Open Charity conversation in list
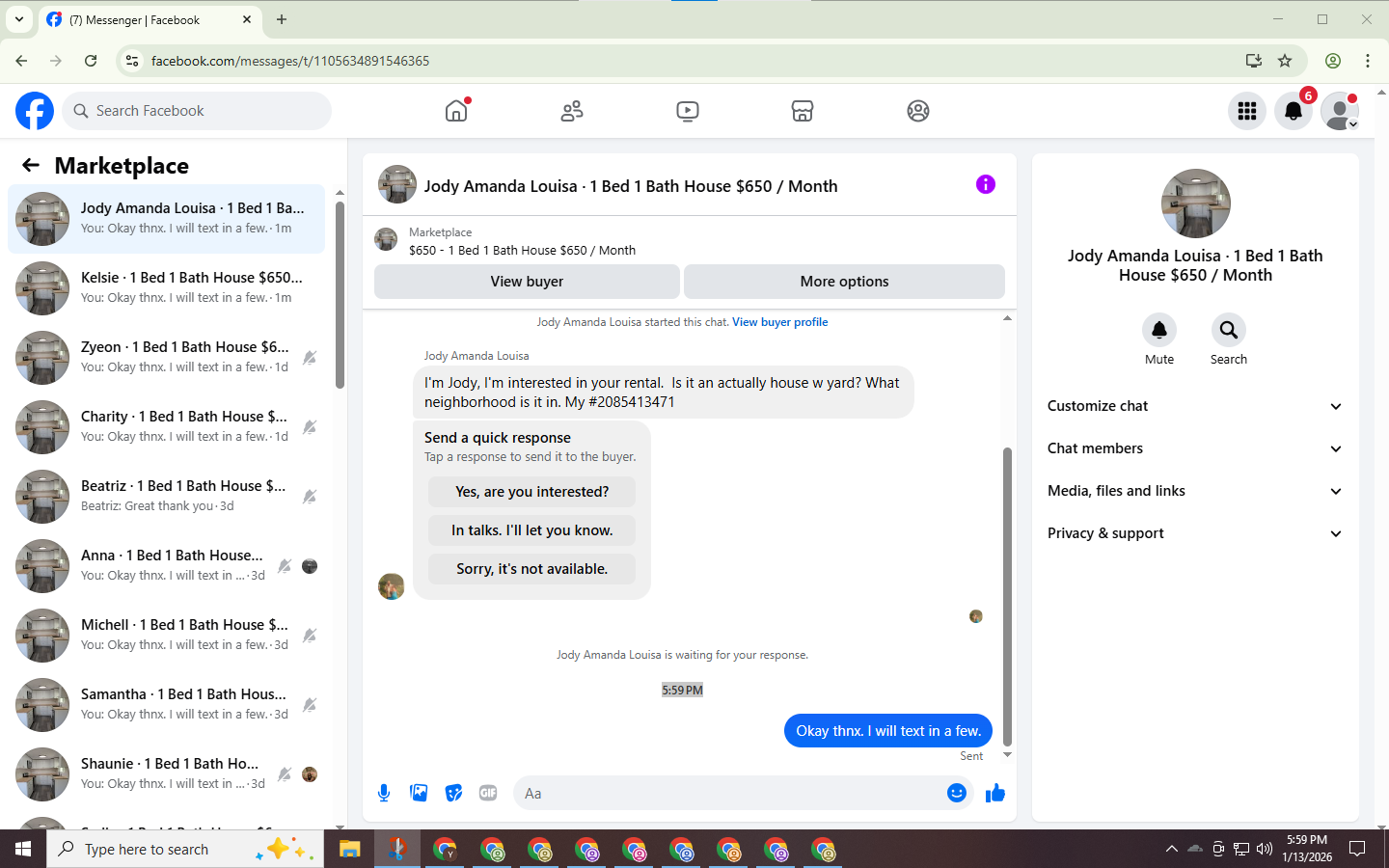Screen dimensions: 1389x868 [x=166, y=427]
